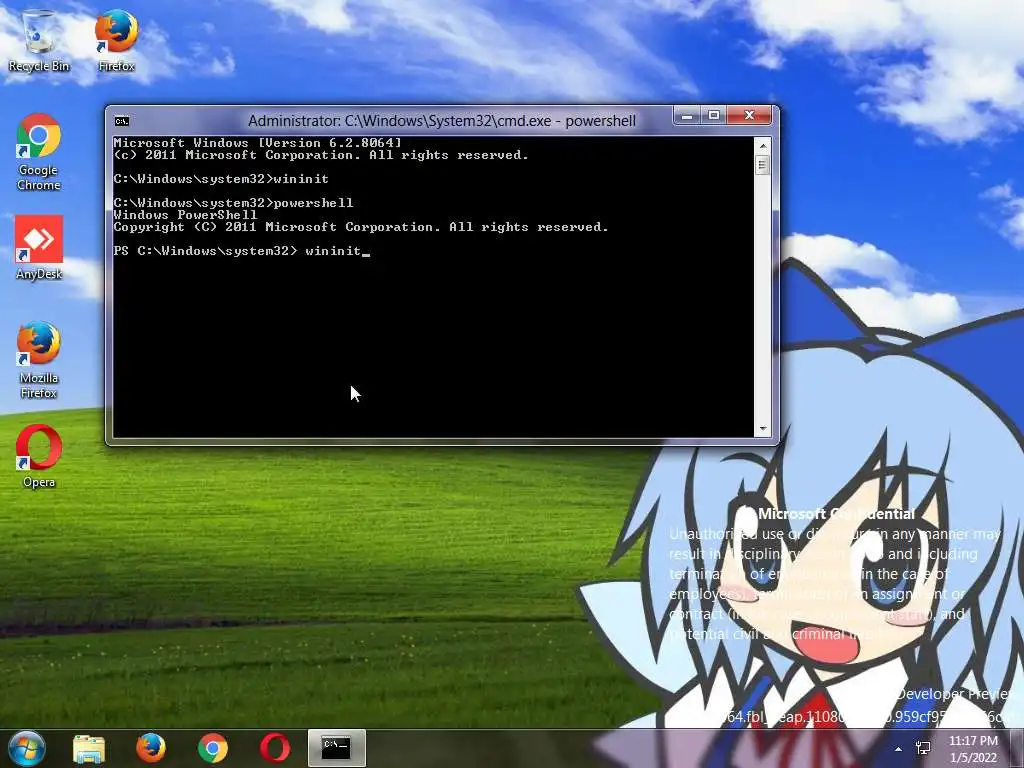Click the 'Windows PowerShell' output line
The image size is (1024, 768).
pos(185,215)
